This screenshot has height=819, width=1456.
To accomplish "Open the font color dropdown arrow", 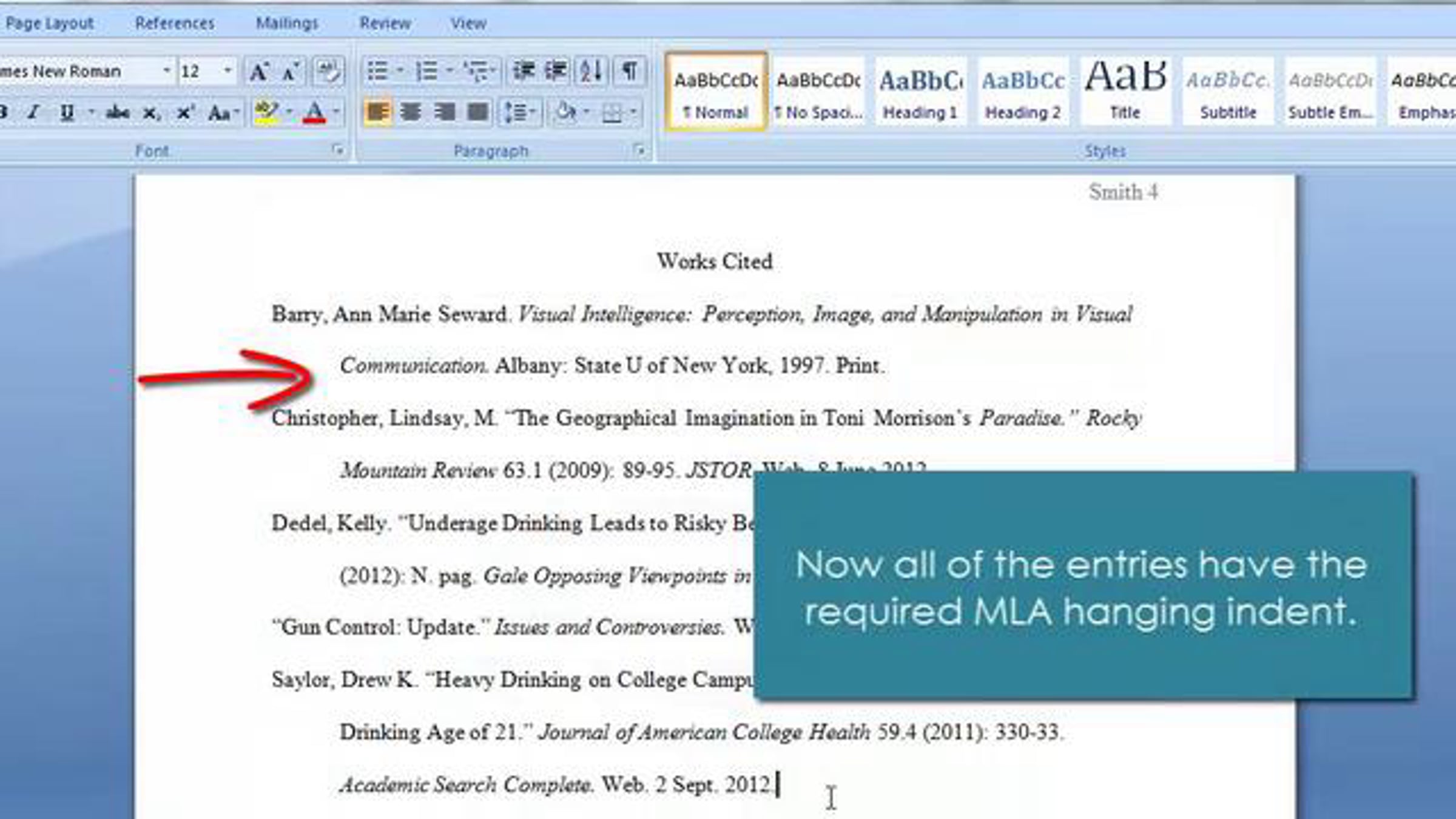I will pyautogui.click(x=335, y=112).
